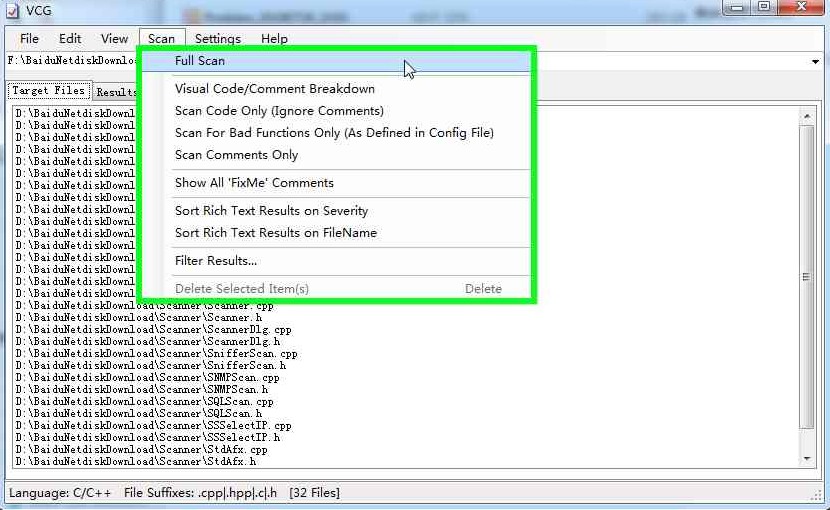Screen dimensions: 830x510
Task: Open the View menu
Action: point(115,39)
